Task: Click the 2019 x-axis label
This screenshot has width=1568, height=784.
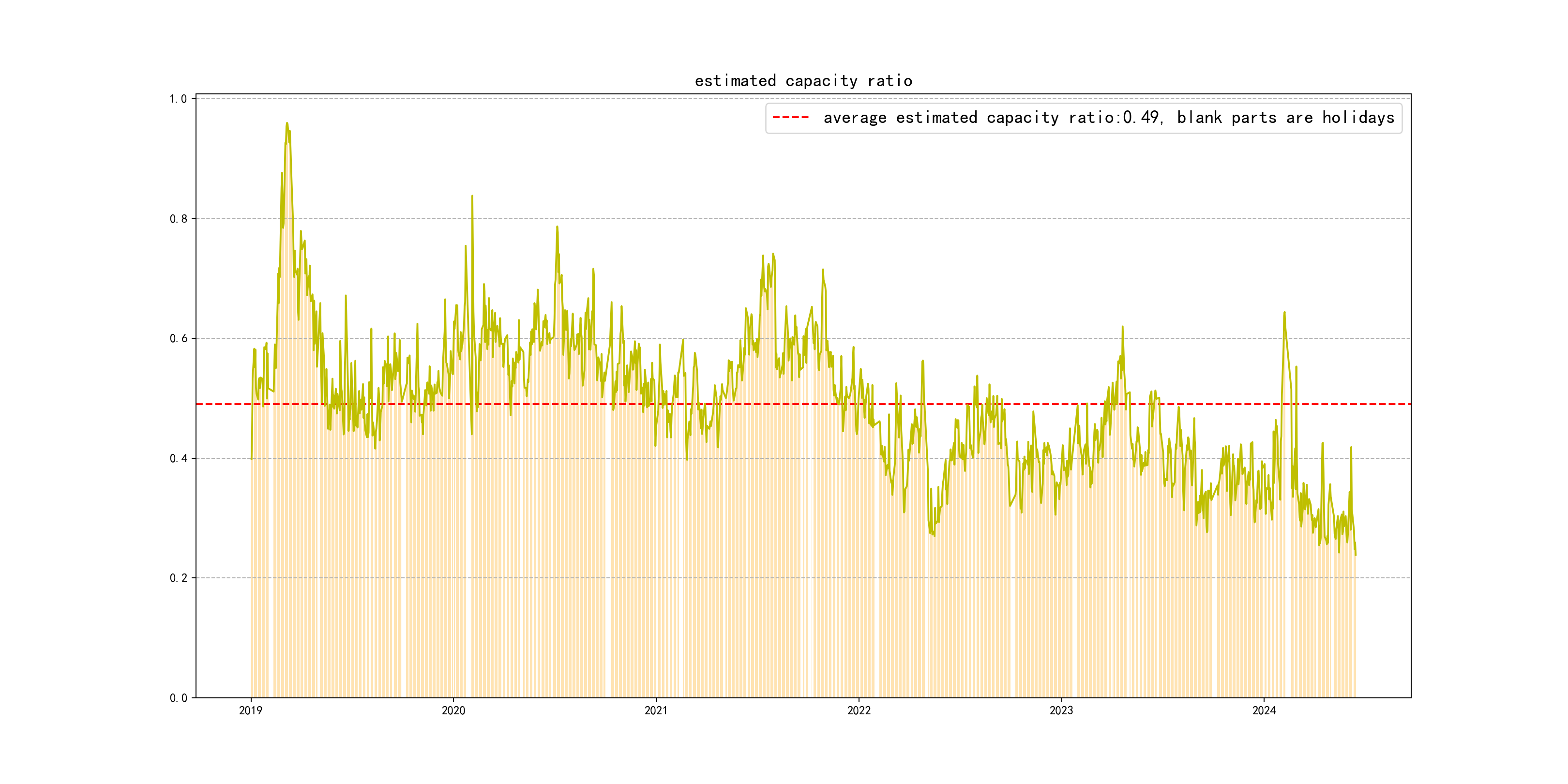Action: (x=250, y=710)
